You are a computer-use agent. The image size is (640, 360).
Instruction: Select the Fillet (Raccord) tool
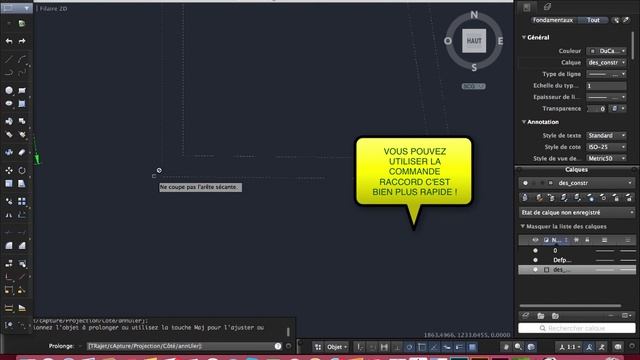pos(9,245)
